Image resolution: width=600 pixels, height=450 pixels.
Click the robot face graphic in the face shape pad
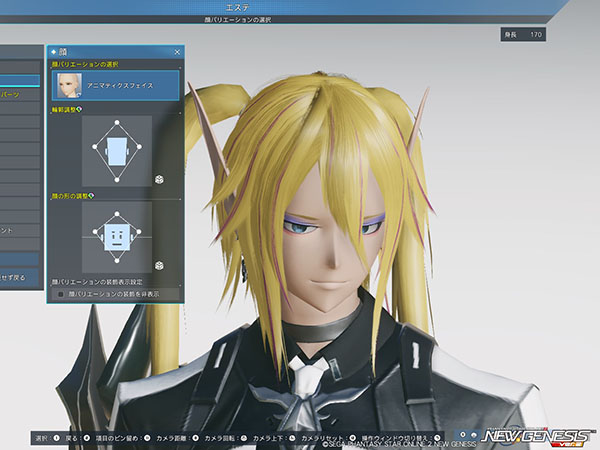pyautogui.click(x=117, y=237)
